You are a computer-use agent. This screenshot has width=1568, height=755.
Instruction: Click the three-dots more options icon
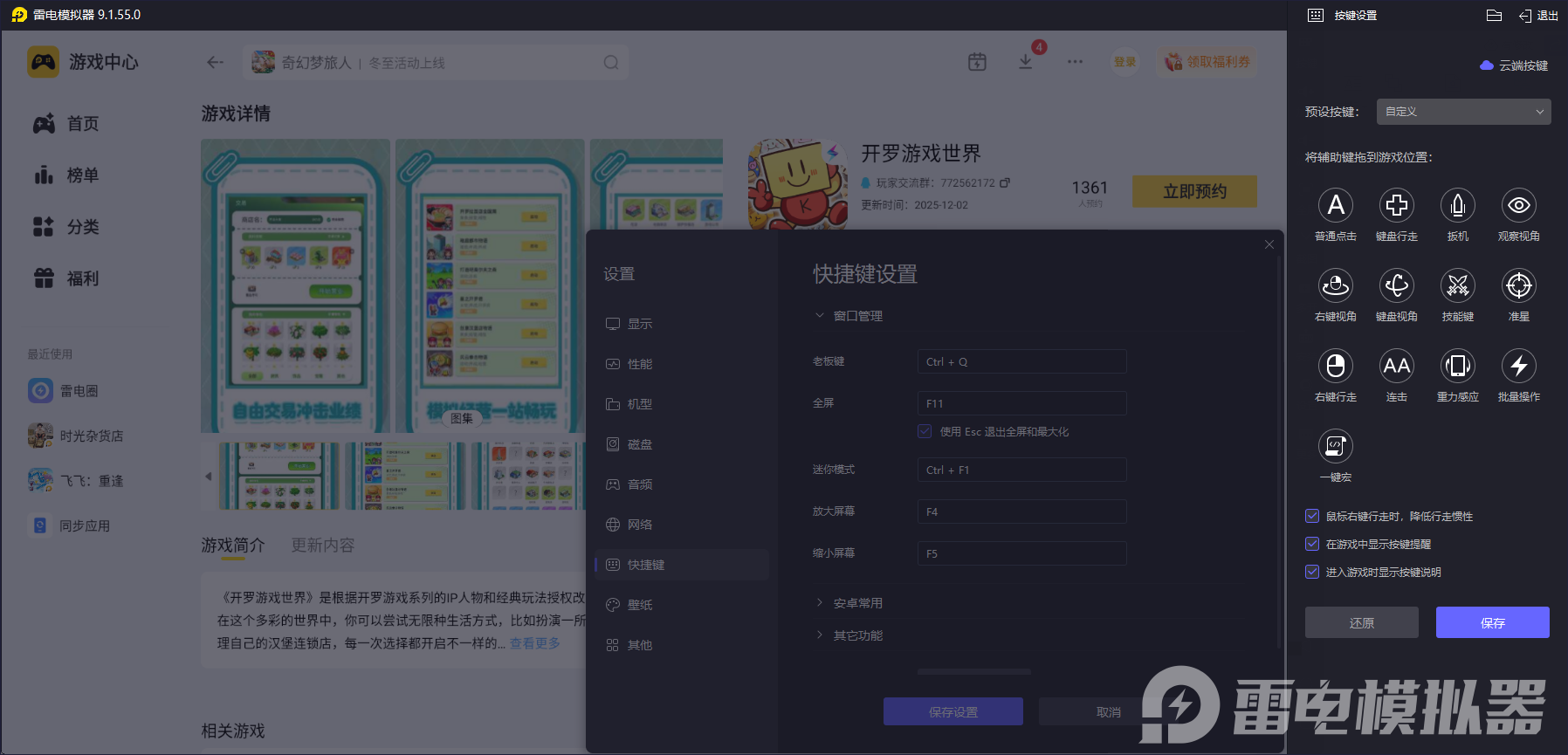point(1075,62)
